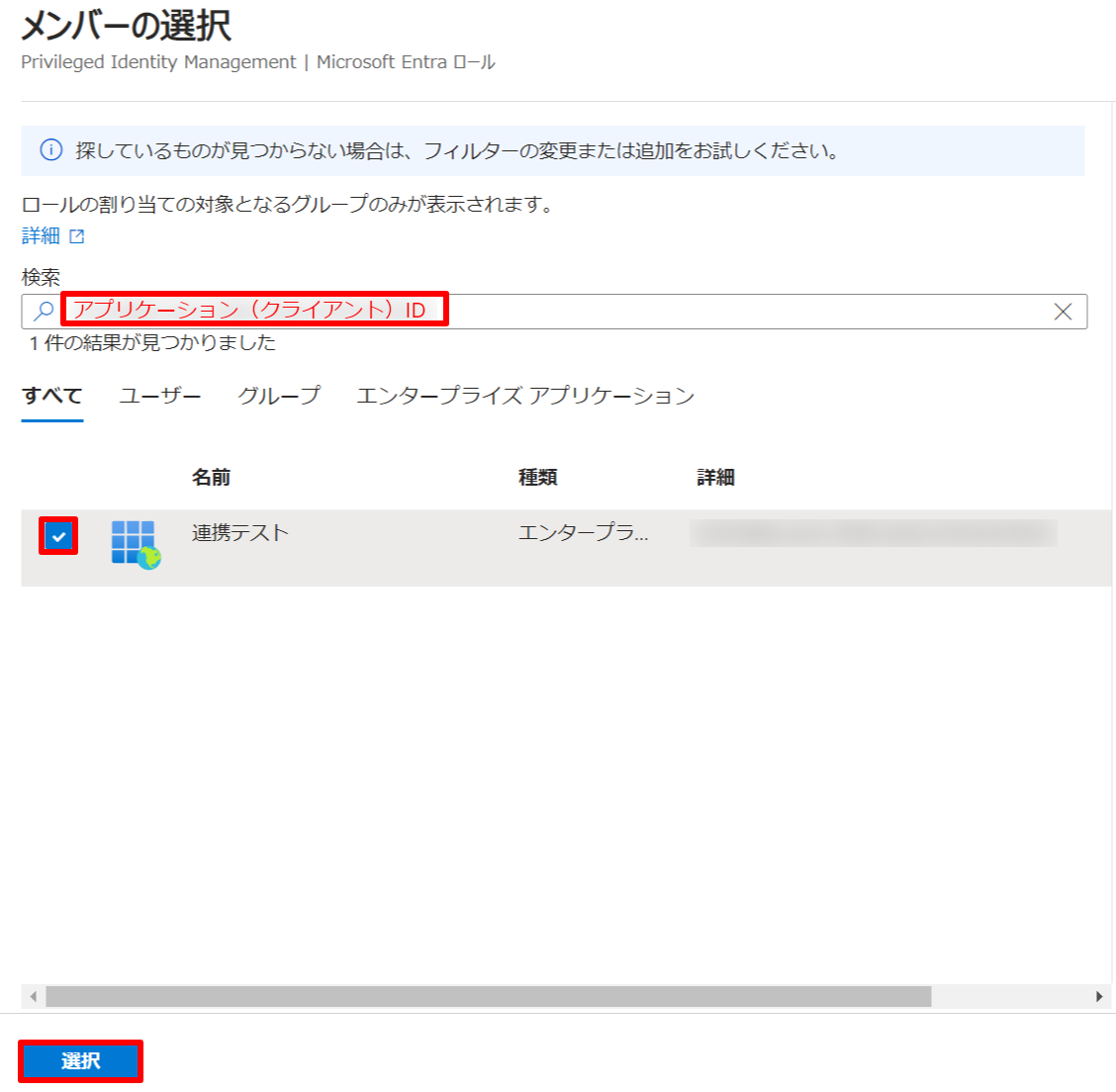Switch to the ユーザー tab
The width and height of the screenshot is (1116, 1092).
coord(160,396)
